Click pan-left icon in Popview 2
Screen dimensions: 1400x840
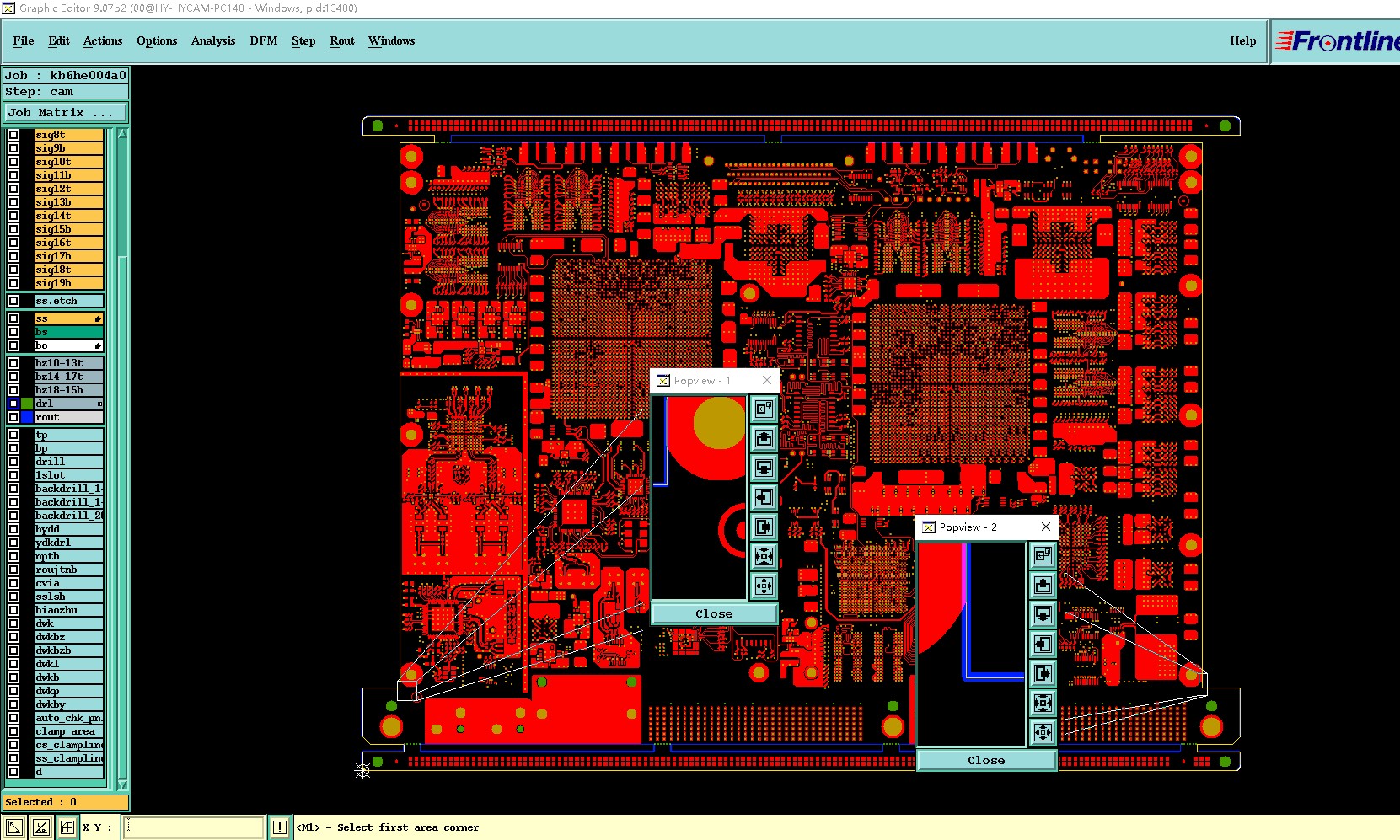tap(1043, 644)
